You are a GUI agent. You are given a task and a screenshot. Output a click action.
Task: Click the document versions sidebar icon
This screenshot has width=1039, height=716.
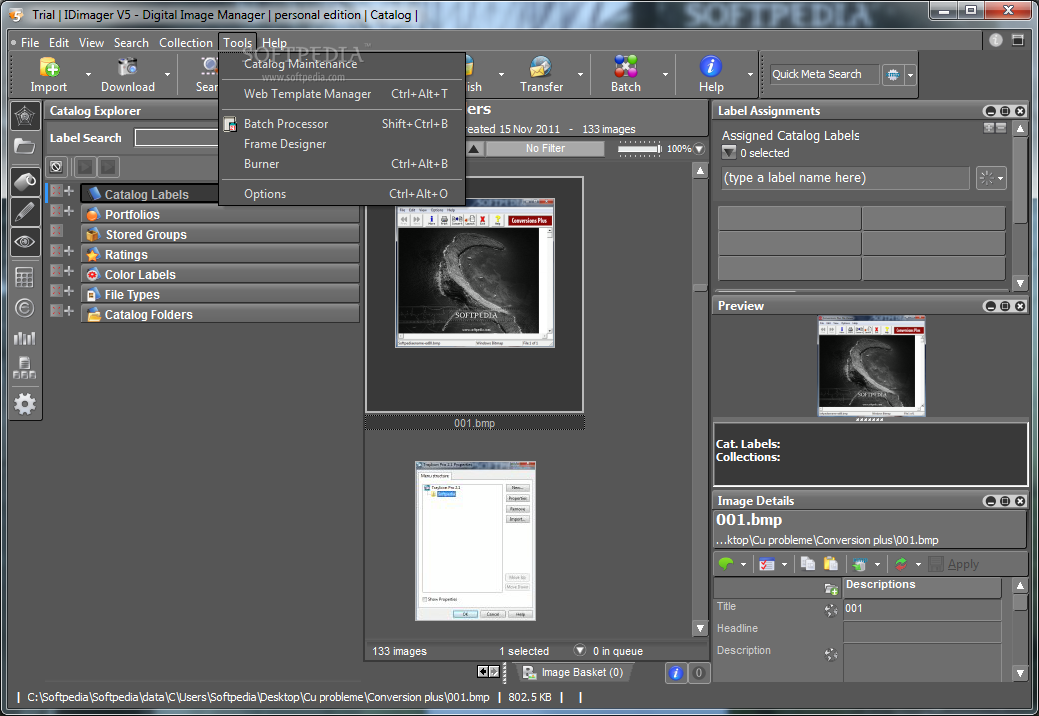click(25, 368)
